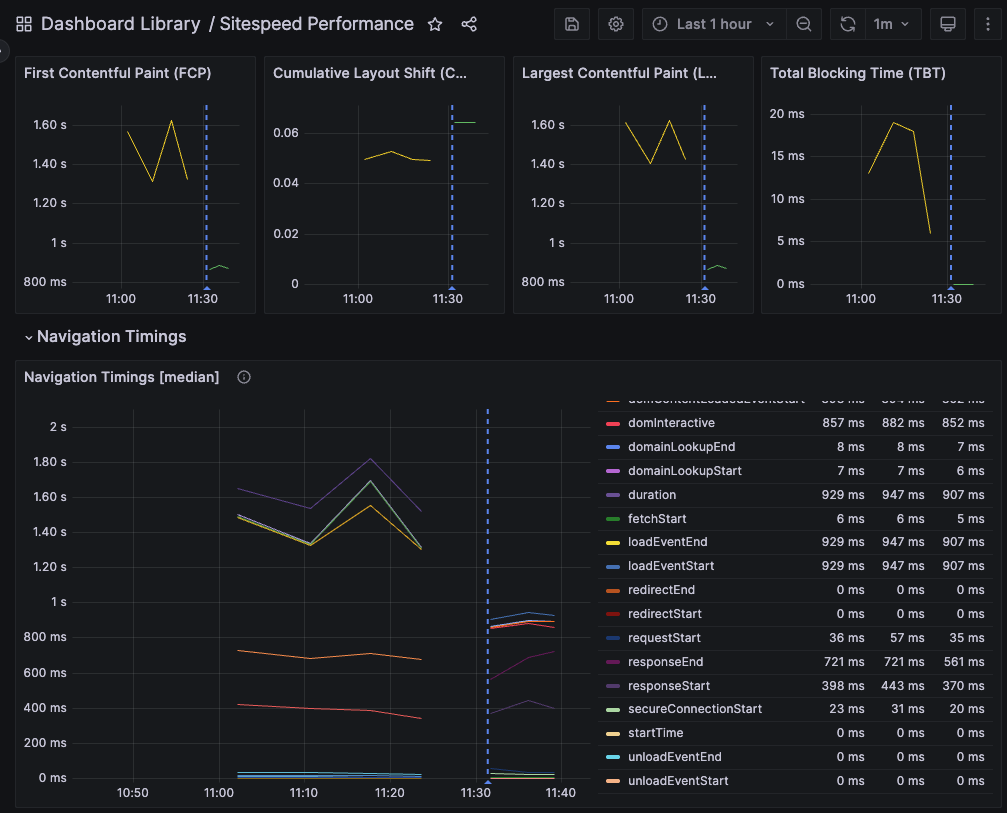This screenshot has width=1007, height=813.
Task: Show Navigation Timings panel info icon
Action: pos(244,377)
